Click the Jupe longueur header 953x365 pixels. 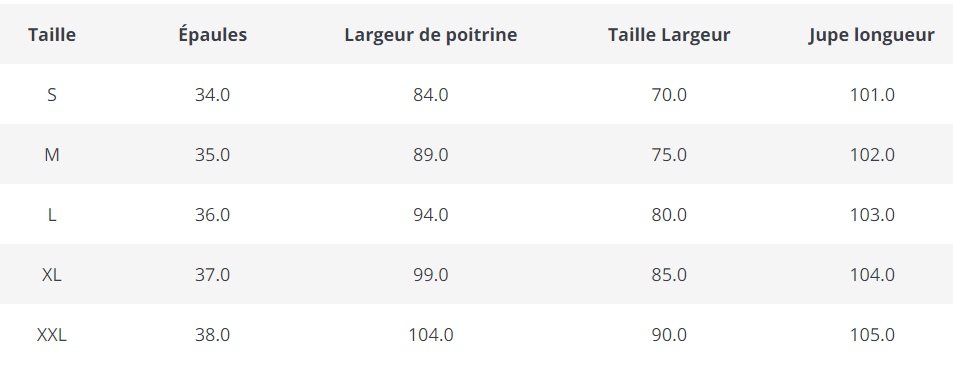[872, 35]
